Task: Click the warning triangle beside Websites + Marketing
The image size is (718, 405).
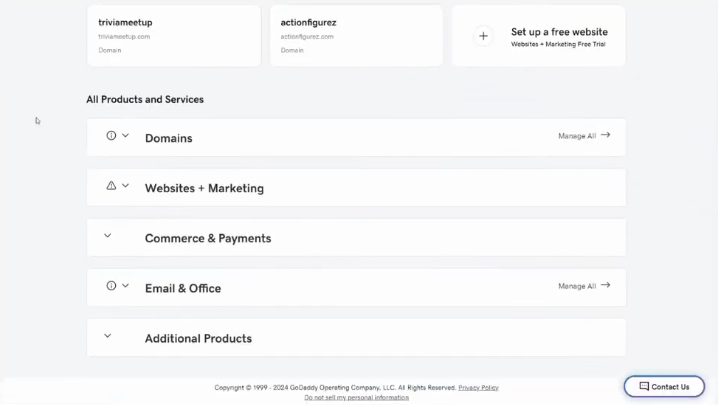Action: [x=111, y=186]
